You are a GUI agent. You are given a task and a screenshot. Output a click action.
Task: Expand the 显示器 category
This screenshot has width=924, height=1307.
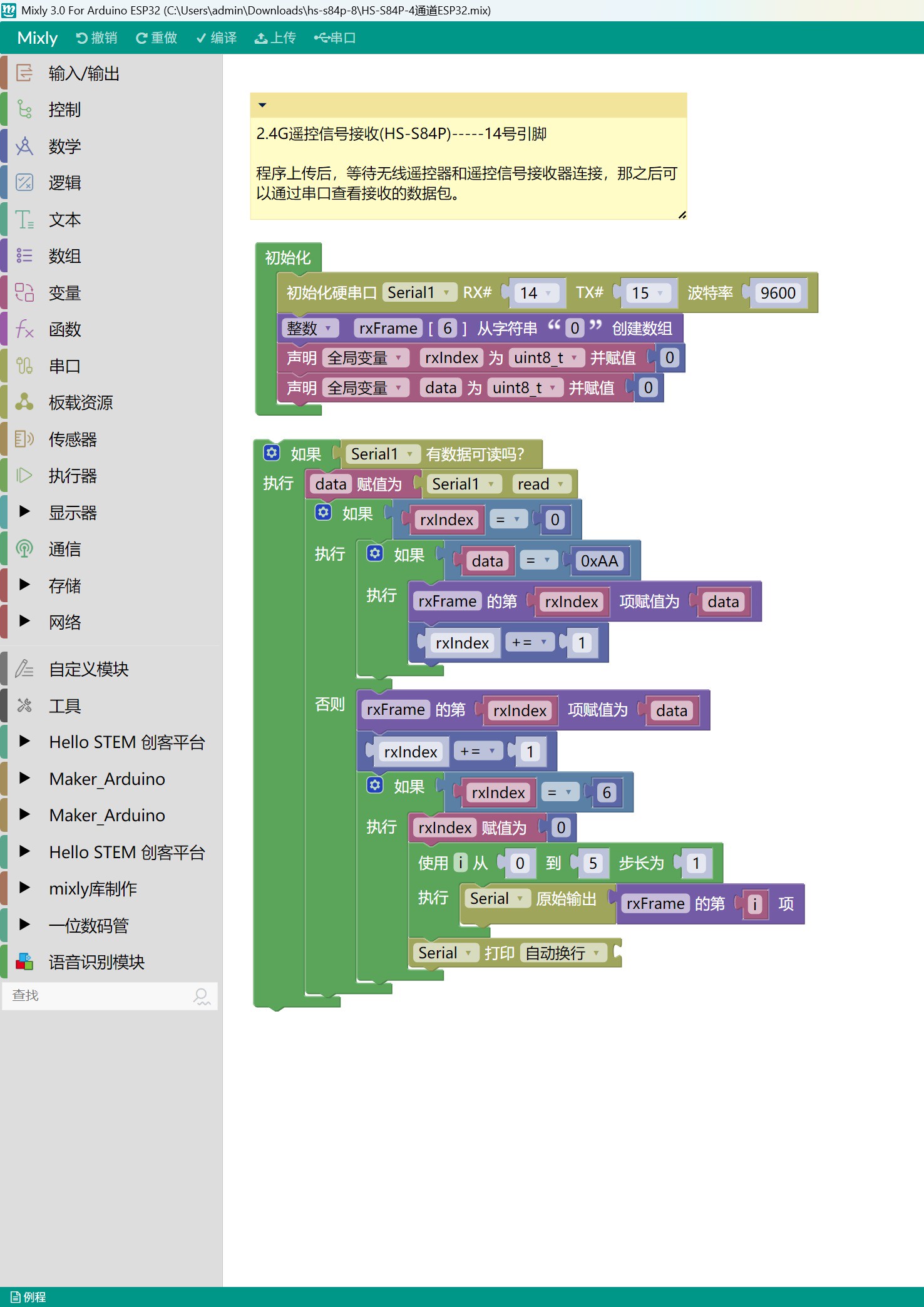pos(24,511)
